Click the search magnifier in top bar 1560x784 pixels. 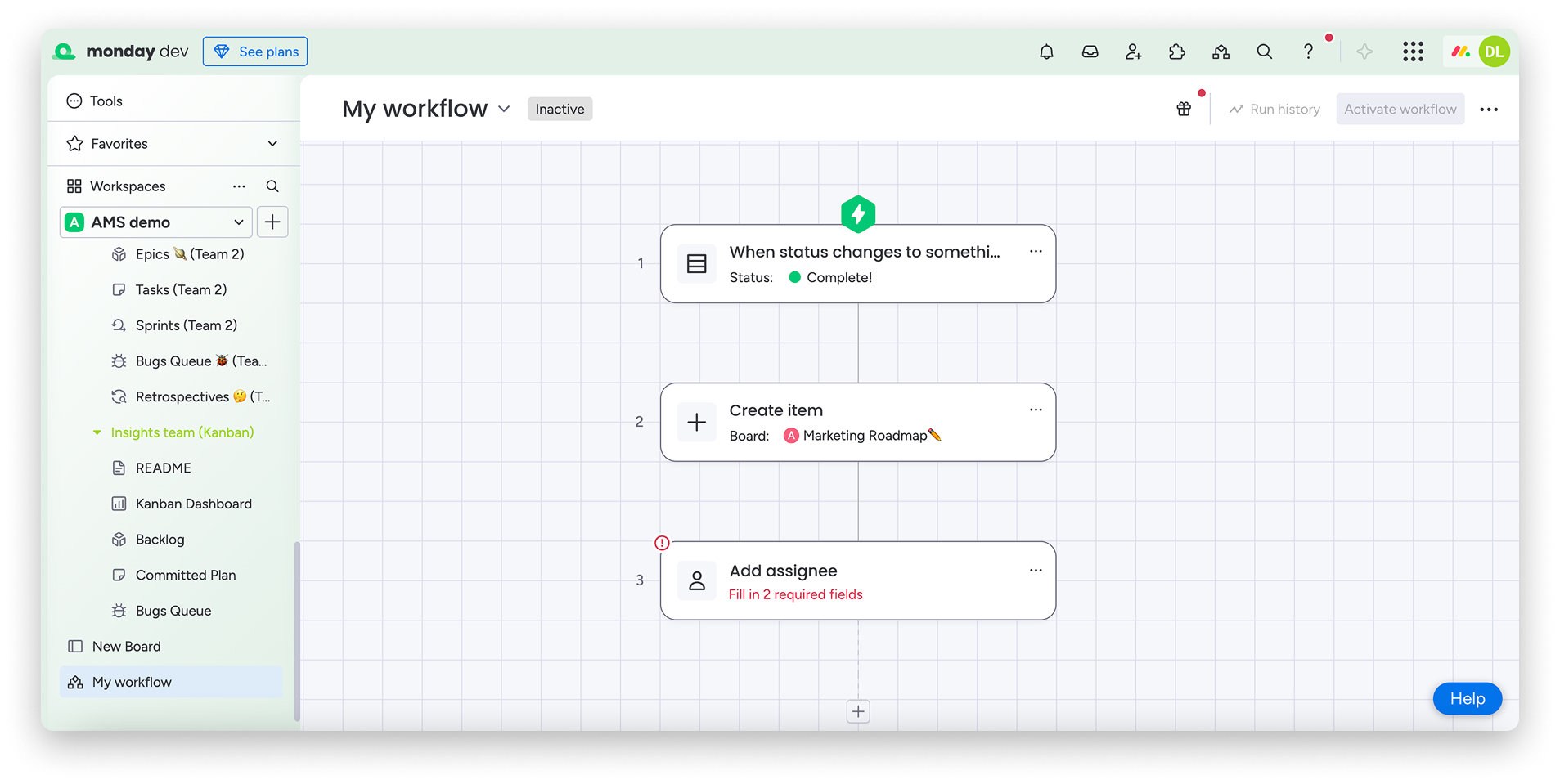[x=1264, y=52]
